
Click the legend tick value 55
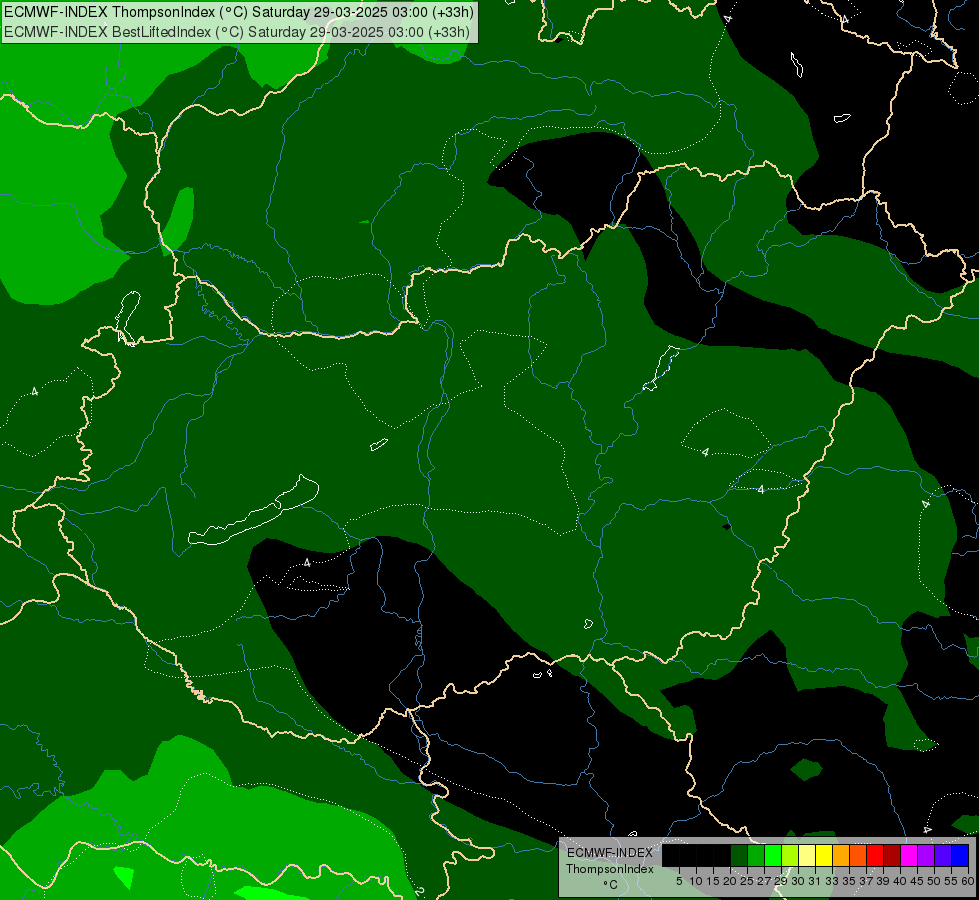coord(950,881)
